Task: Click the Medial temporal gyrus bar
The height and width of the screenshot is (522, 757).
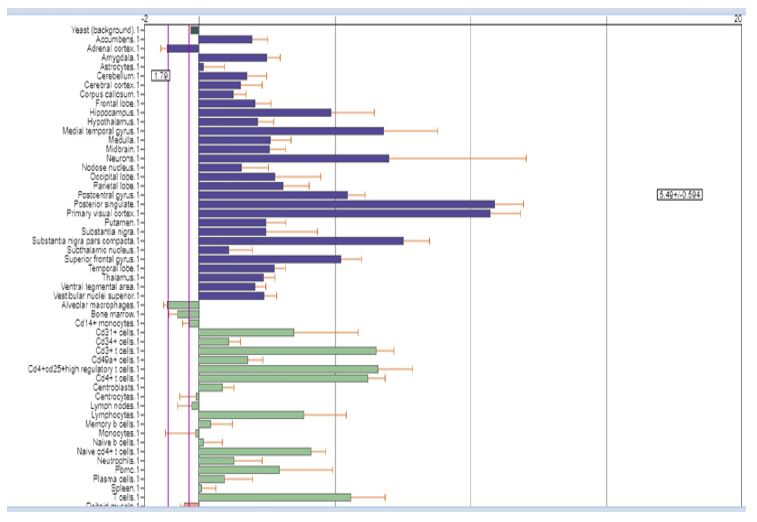Action: coord(291,131)
